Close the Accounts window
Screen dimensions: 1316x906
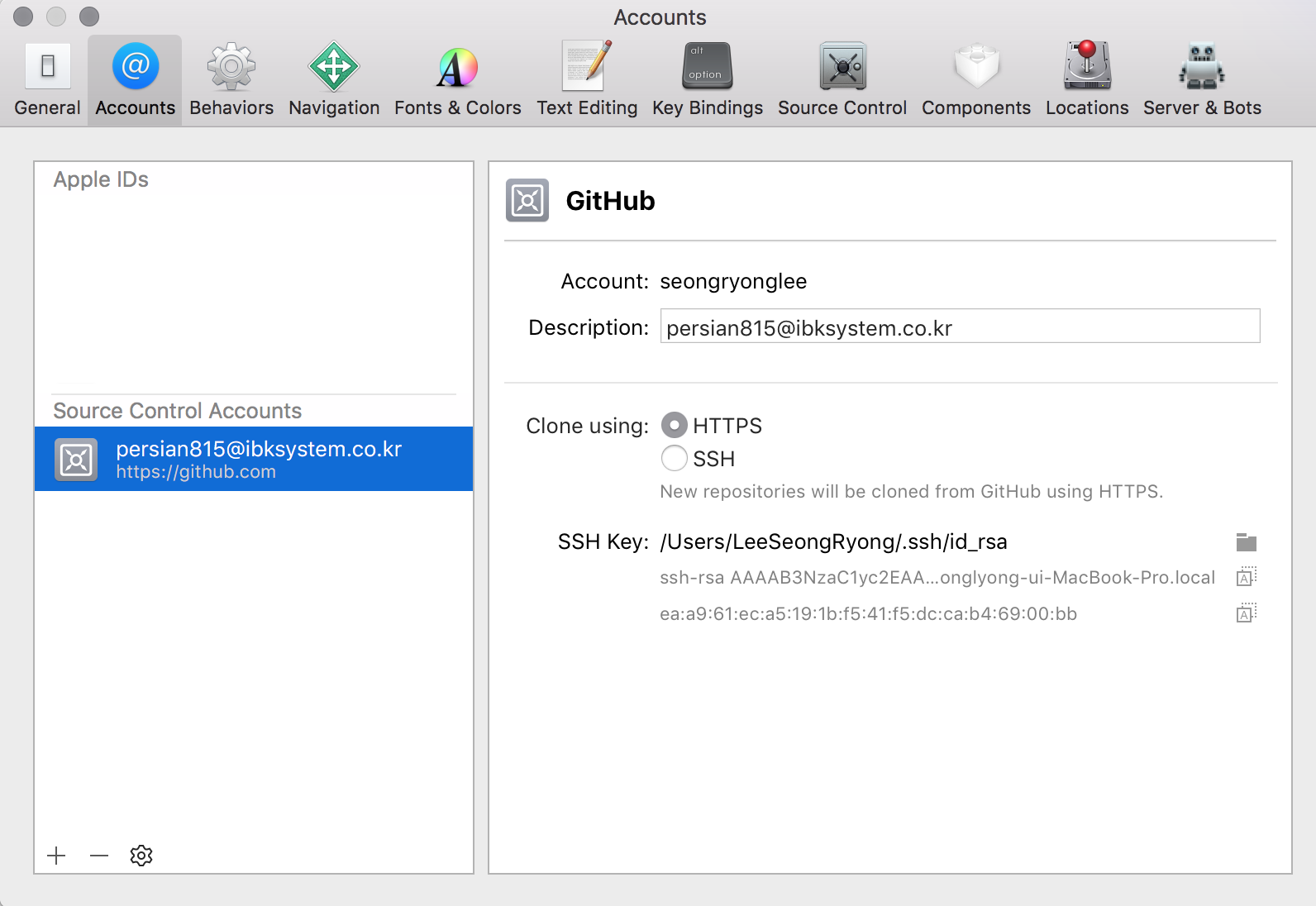[23, 17]
